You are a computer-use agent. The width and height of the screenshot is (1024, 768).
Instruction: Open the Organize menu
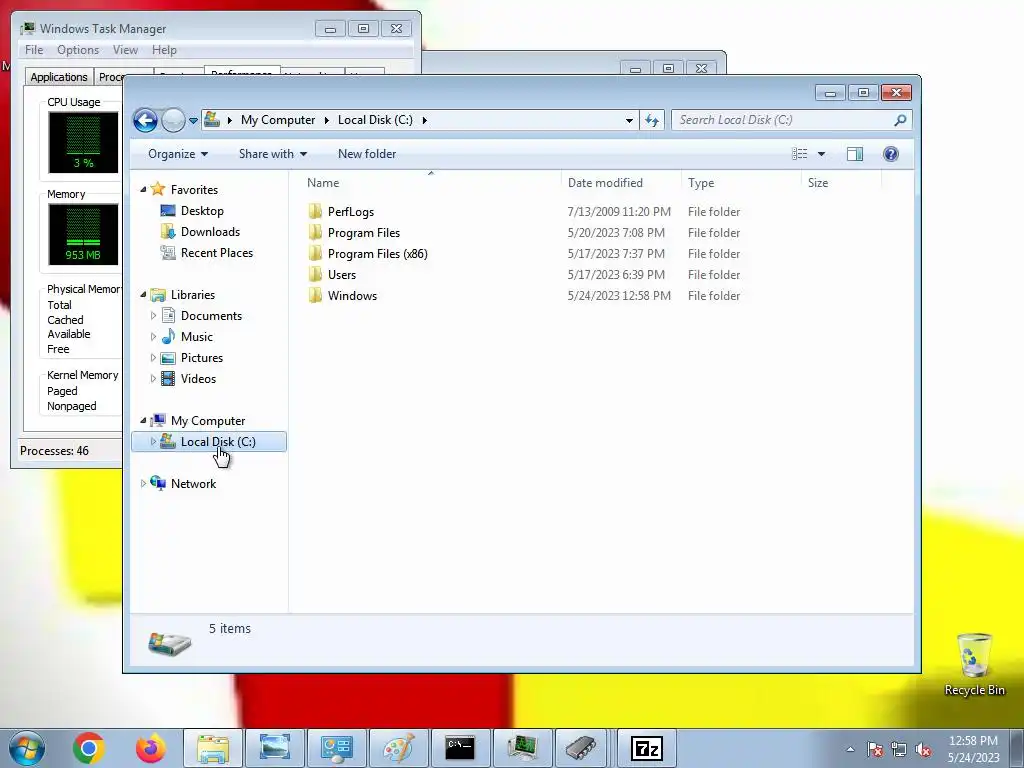coord(178,154)
